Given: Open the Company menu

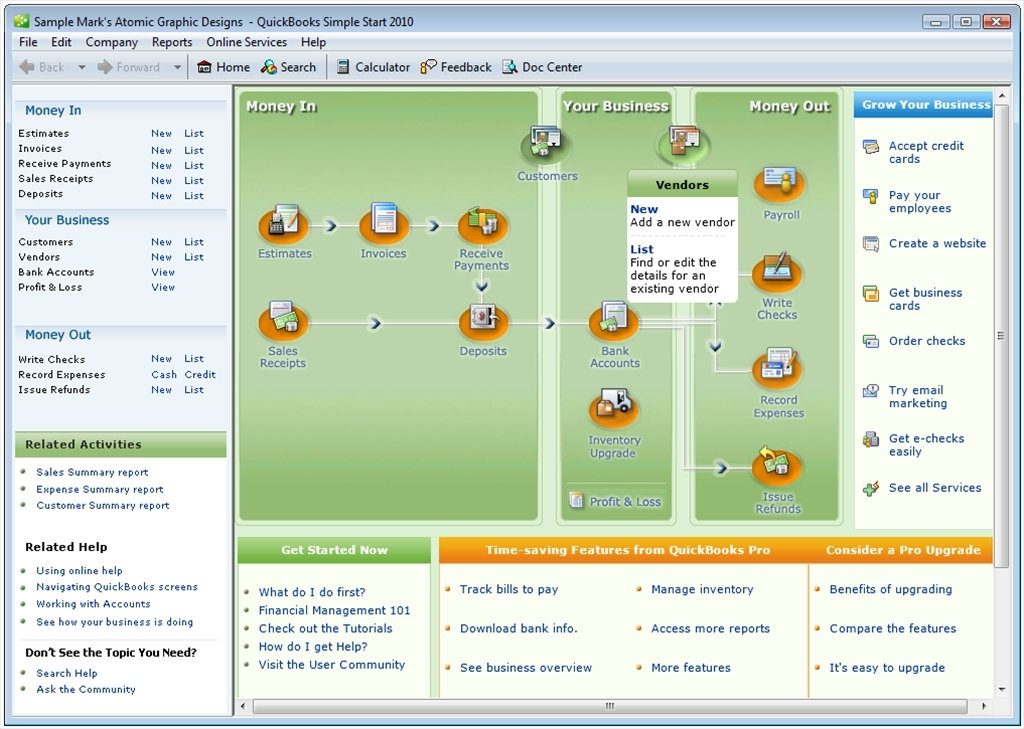Looking at the screenshot, I should point(112,42).
